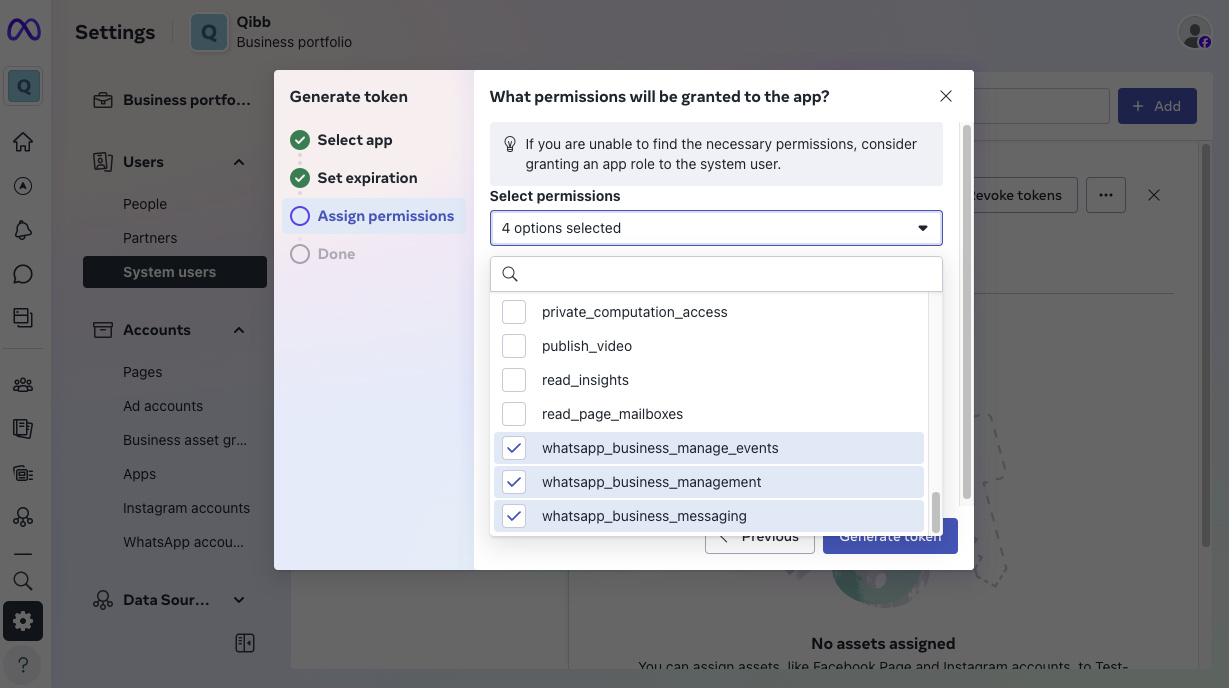Image resolution: width=1229 pixels, height=688 pixels.
Task: Open the Help question mark icon
Action: (x=23, y=664)
